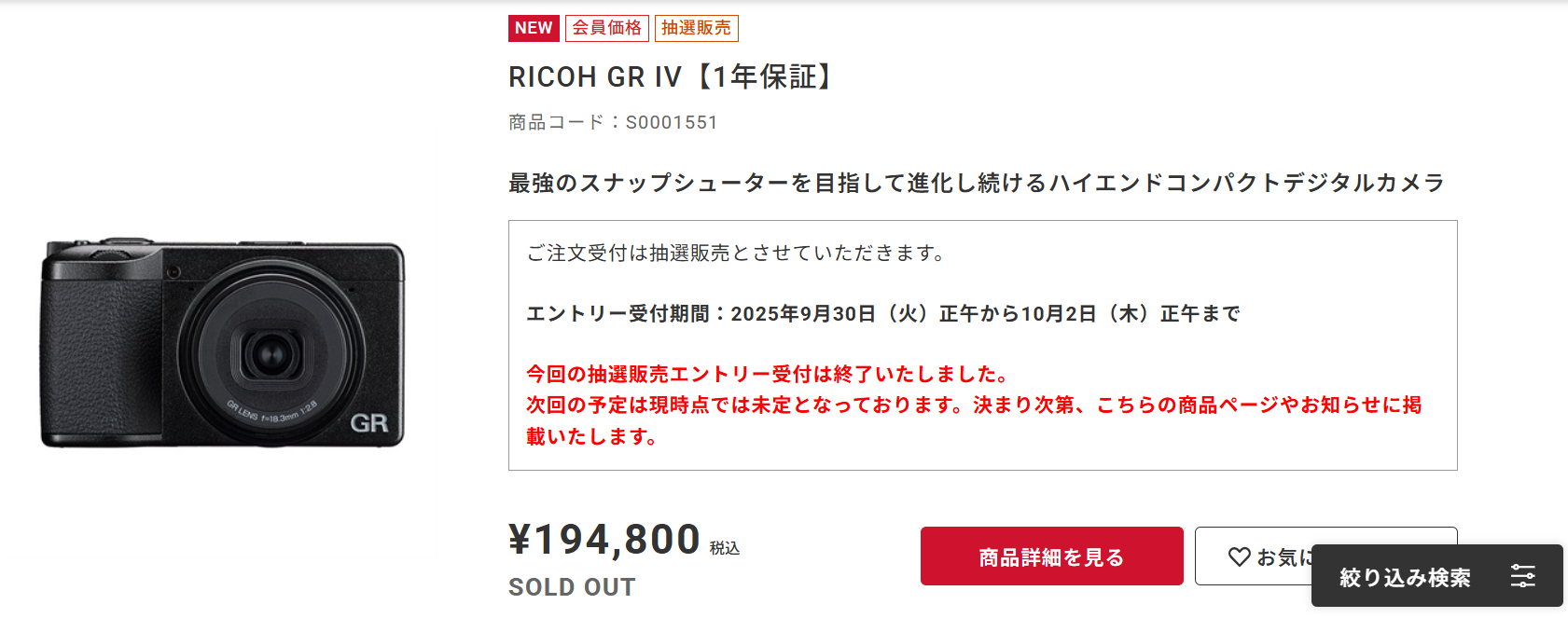Click the SOLD OUT status label
Screen dimensions: 1568x618
572,587
